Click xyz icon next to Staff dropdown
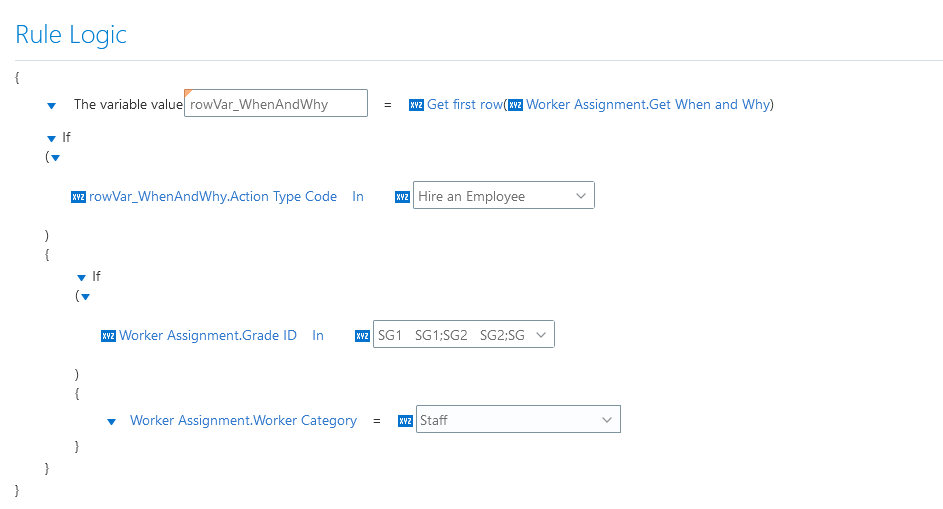 click(405, 421)
